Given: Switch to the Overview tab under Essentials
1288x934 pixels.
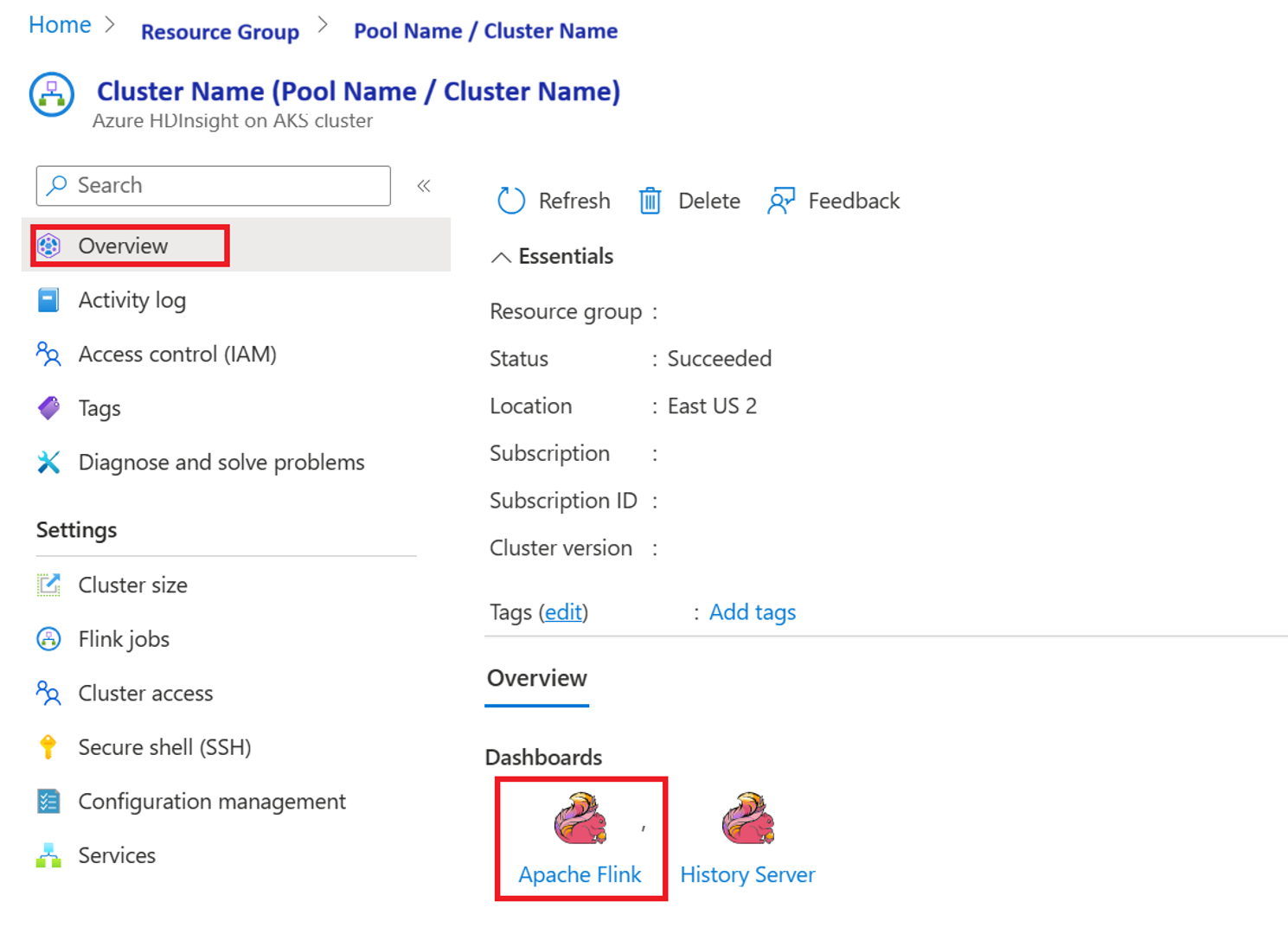Looking at the screenshot, I should coord(537,679).
